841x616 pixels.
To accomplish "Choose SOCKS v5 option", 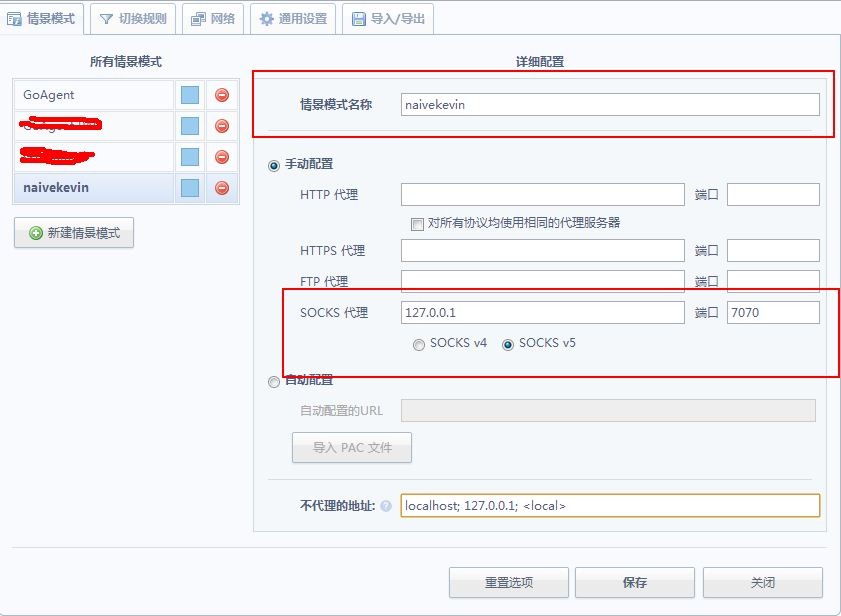I will tap(507, 344).
